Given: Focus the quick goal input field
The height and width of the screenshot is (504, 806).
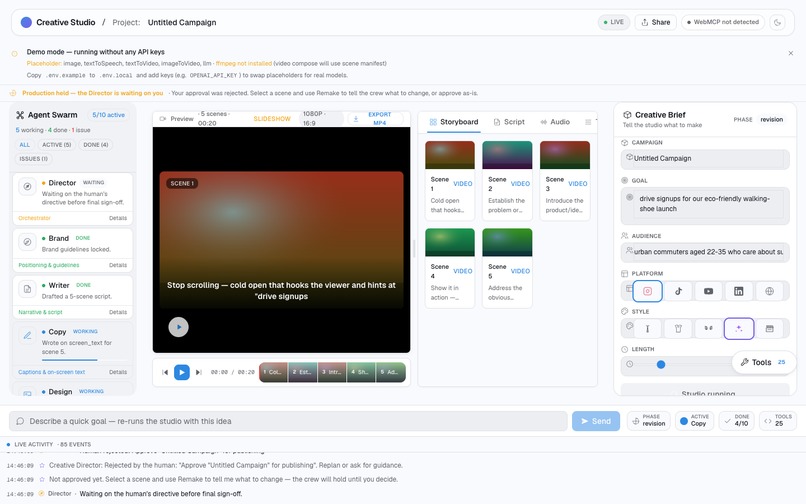Looking at the screenshot, I should pyautogui.click(x=288, y=421).
